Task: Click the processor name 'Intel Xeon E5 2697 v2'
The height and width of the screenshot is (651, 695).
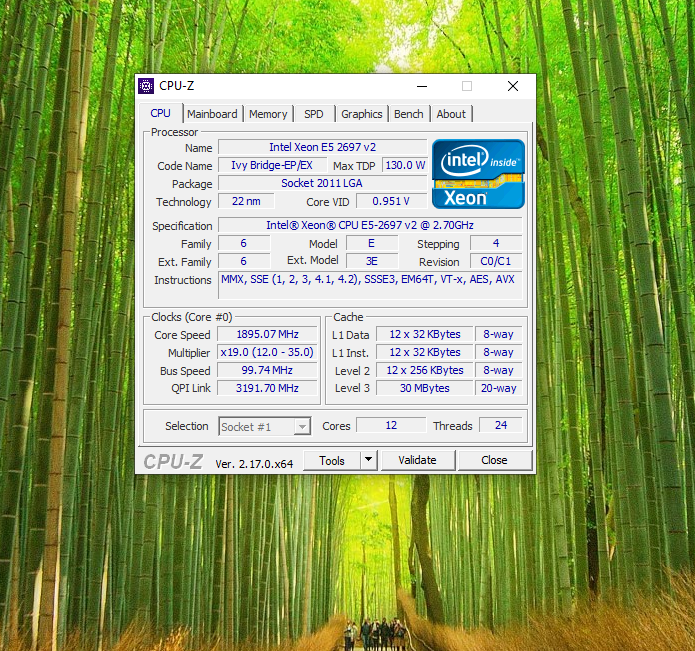Action: (323, 147)
